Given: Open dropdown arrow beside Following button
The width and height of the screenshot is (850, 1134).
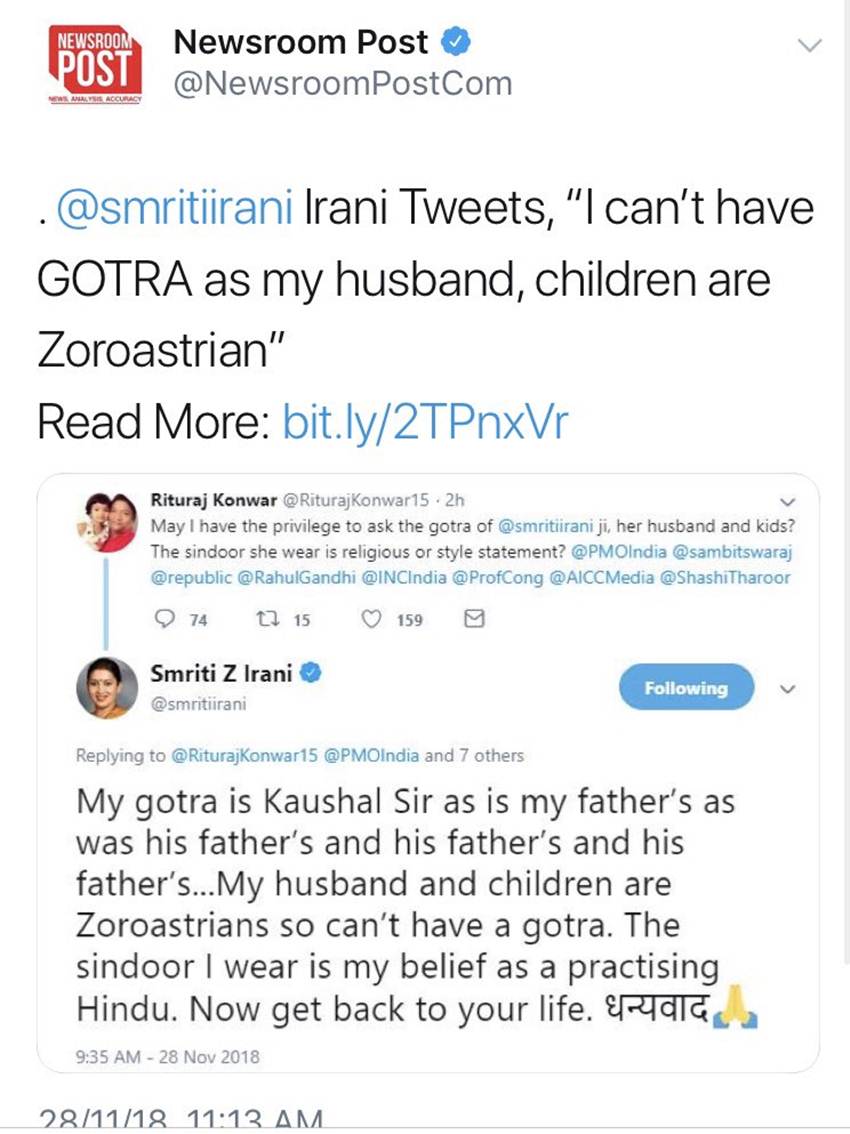Looking at the screenshot, I should (x=787, y=688).
